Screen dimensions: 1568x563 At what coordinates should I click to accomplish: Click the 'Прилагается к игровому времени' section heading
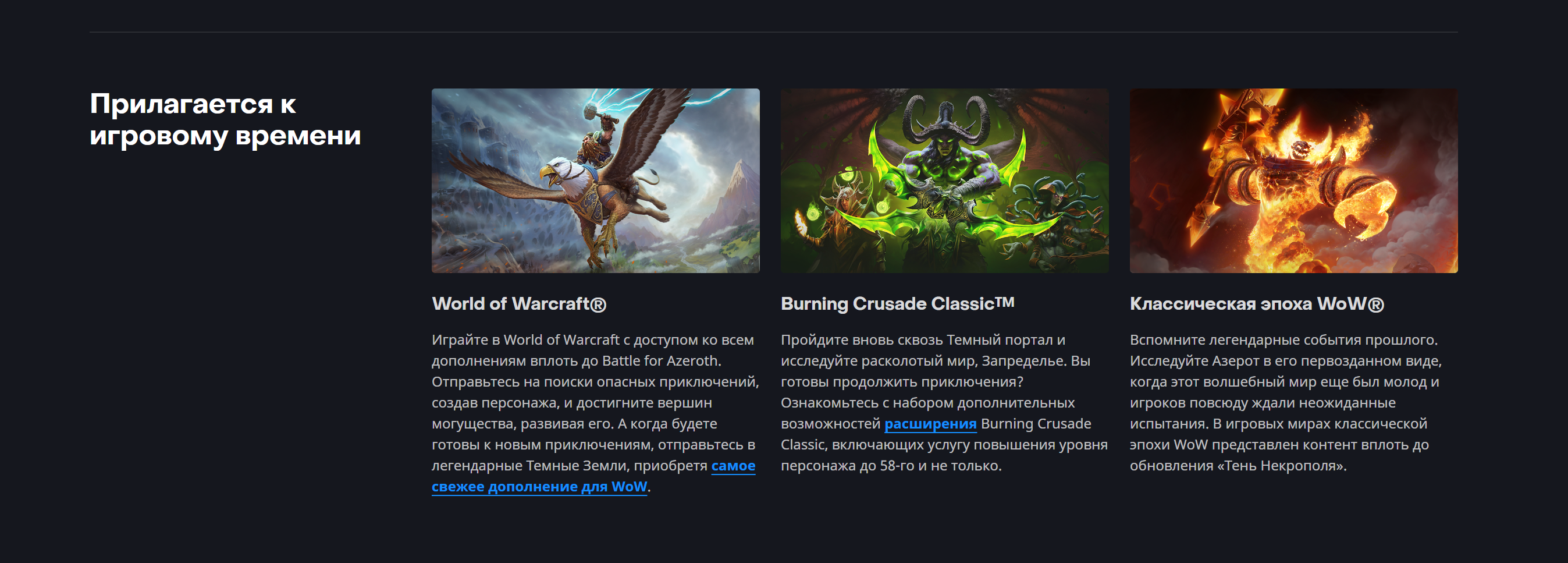225,119
